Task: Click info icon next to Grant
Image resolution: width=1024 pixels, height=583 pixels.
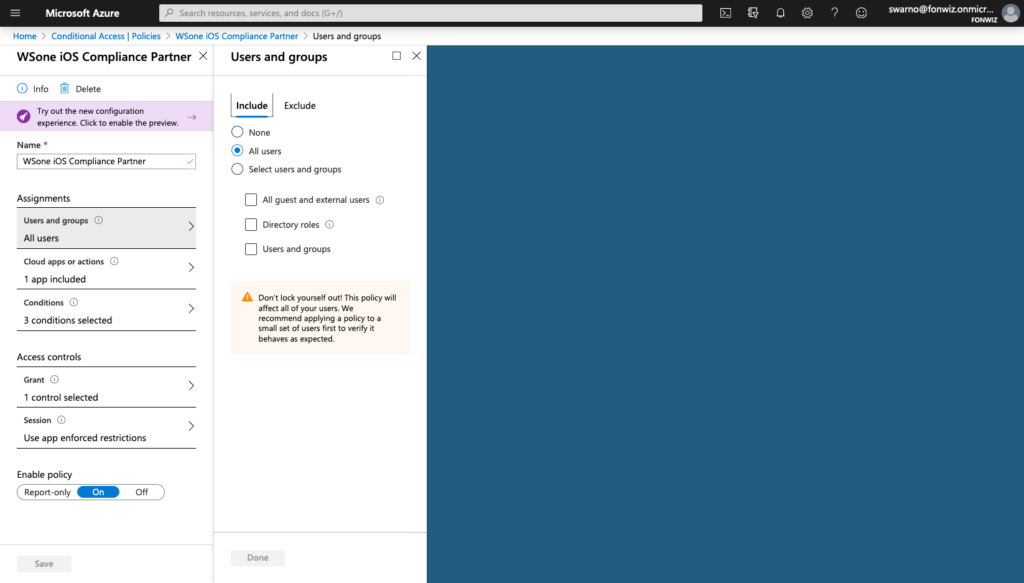Action: point(55,379)
